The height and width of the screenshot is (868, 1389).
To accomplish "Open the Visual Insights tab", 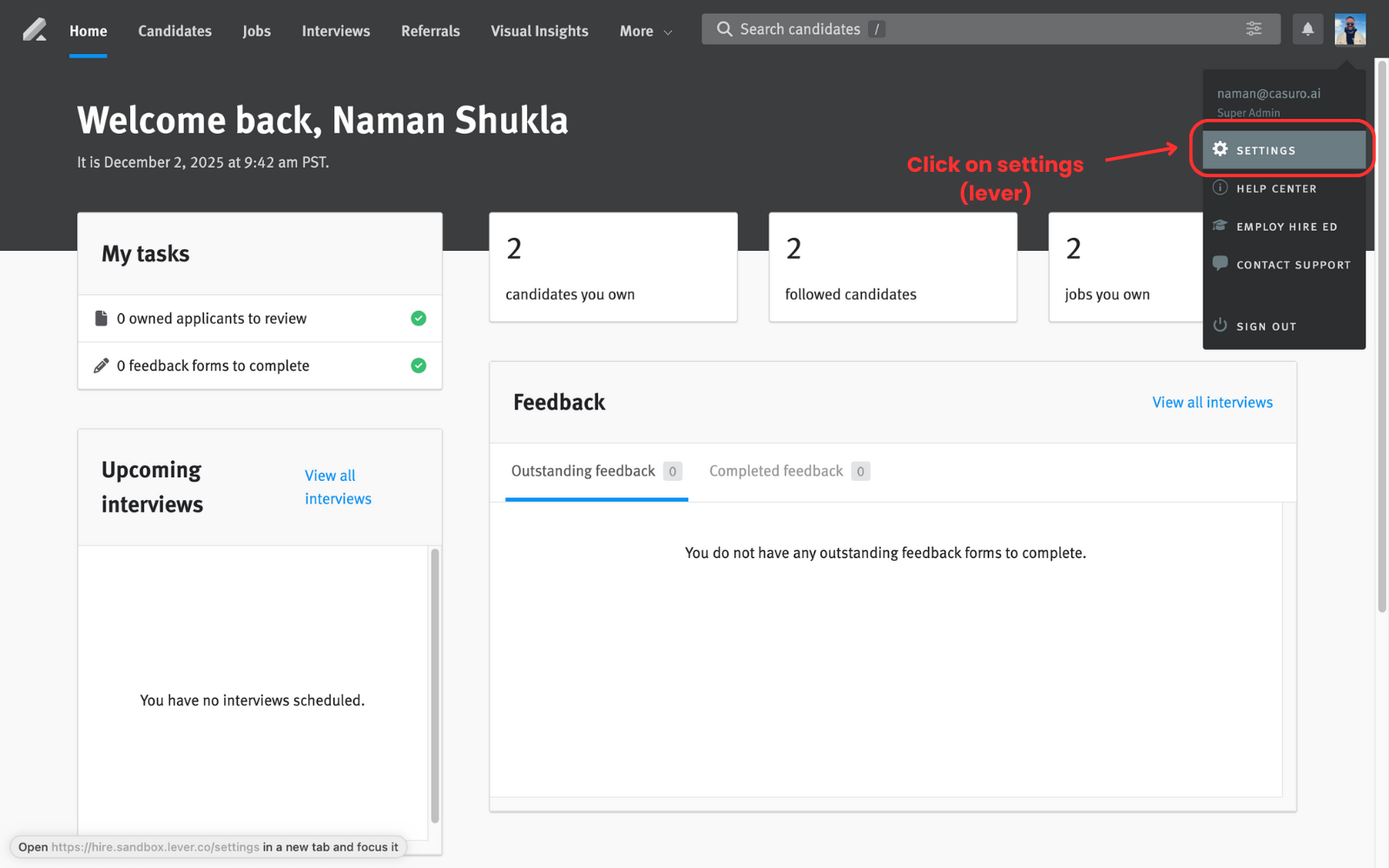I will (x=539, y=31).
